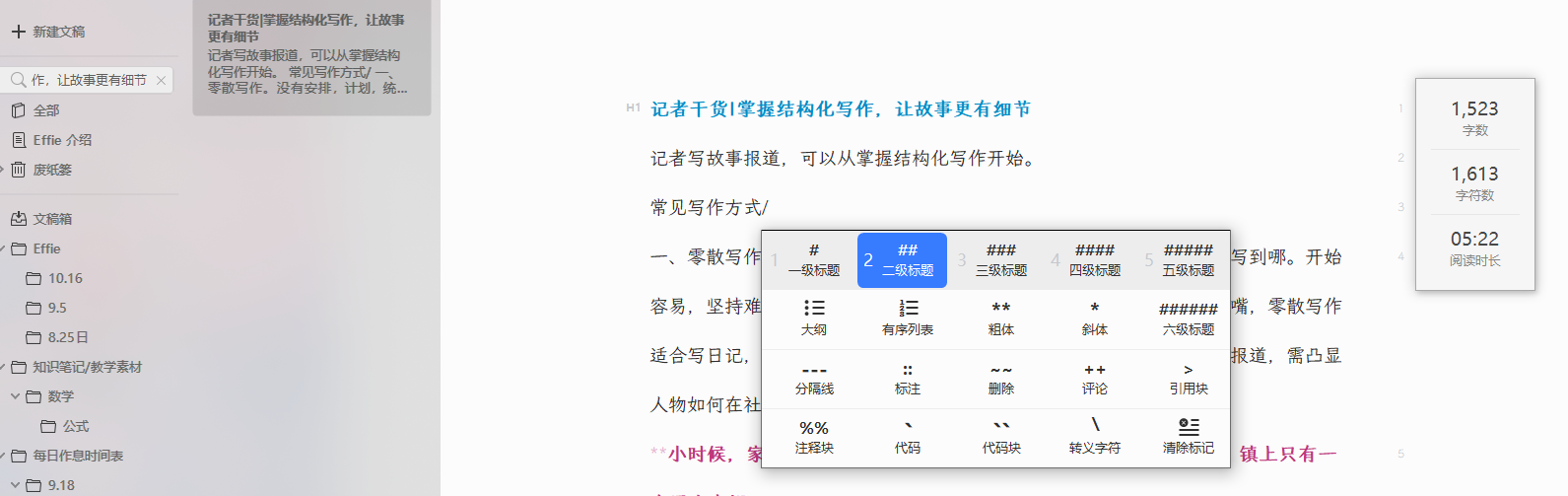Viewport: 1568px width, 496px height.
Task: Insert 有序列表 numbered list
Action: point(907,319)
